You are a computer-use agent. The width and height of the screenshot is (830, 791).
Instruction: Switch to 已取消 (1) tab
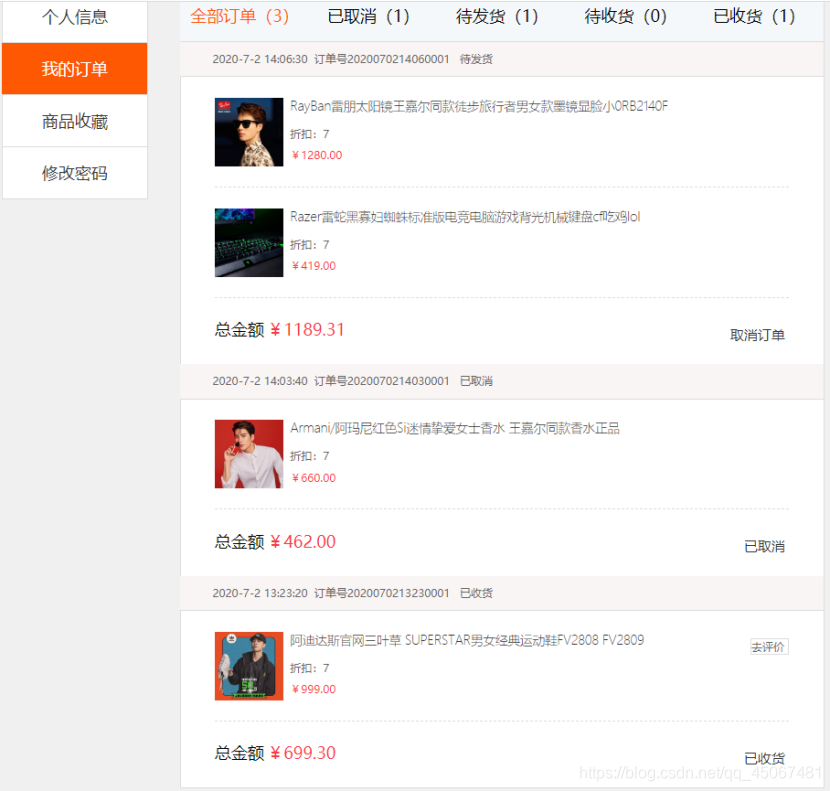(x=368, y=17)
